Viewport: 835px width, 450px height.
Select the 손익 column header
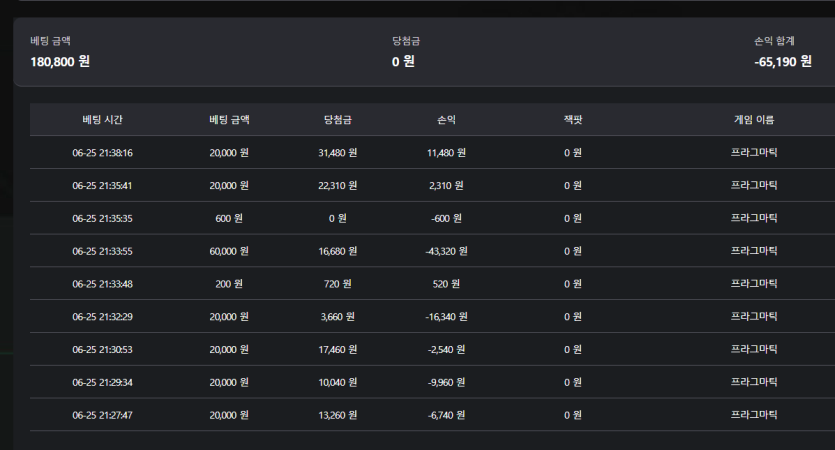click(446, 120)
